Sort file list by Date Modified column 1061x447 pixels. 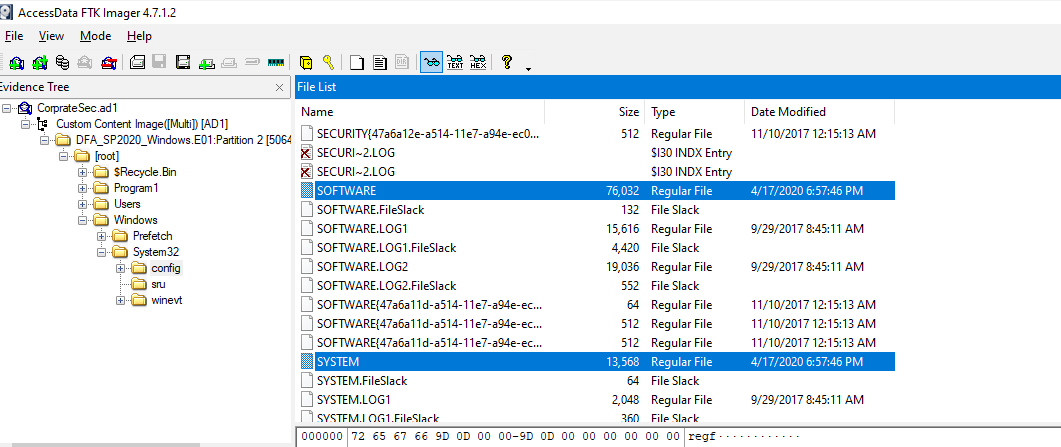tap(788, 112)
